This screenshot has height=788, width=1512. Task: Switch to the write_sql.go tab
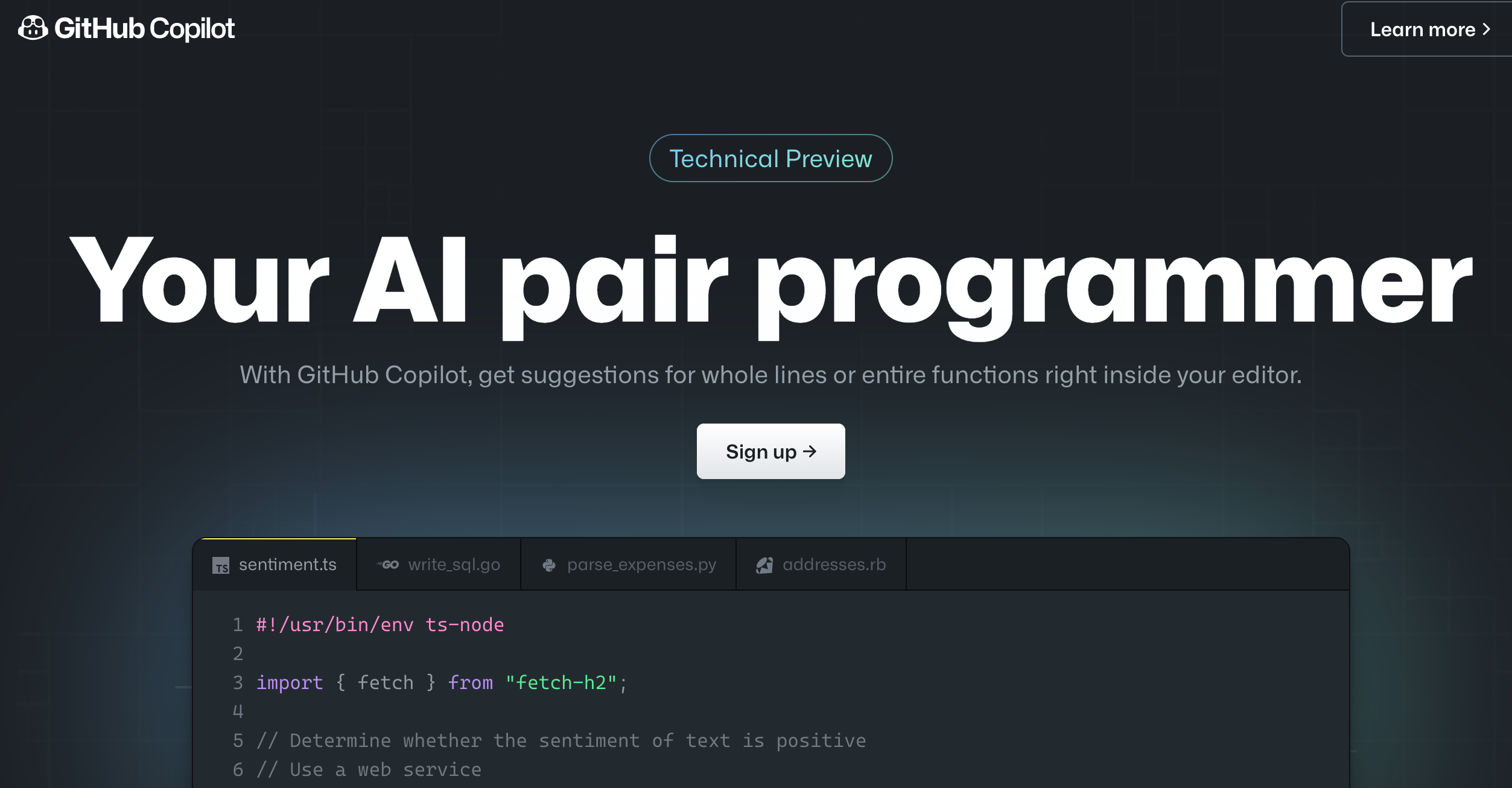(439, 564)
